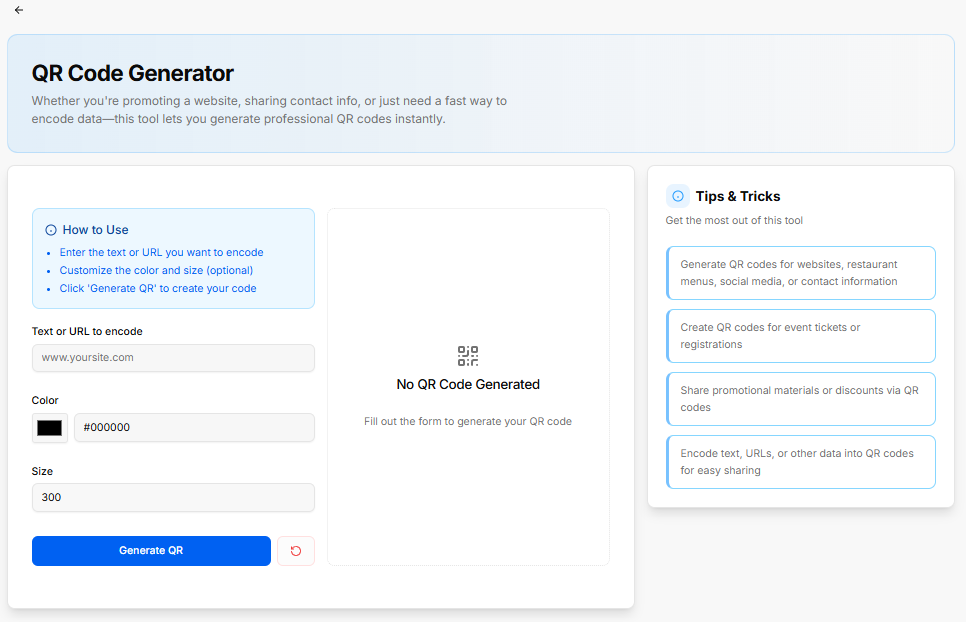The height and width of the screenshot is (622, 966).
Task: Click the QR Code Generator heading
Action: pos(132,73)
